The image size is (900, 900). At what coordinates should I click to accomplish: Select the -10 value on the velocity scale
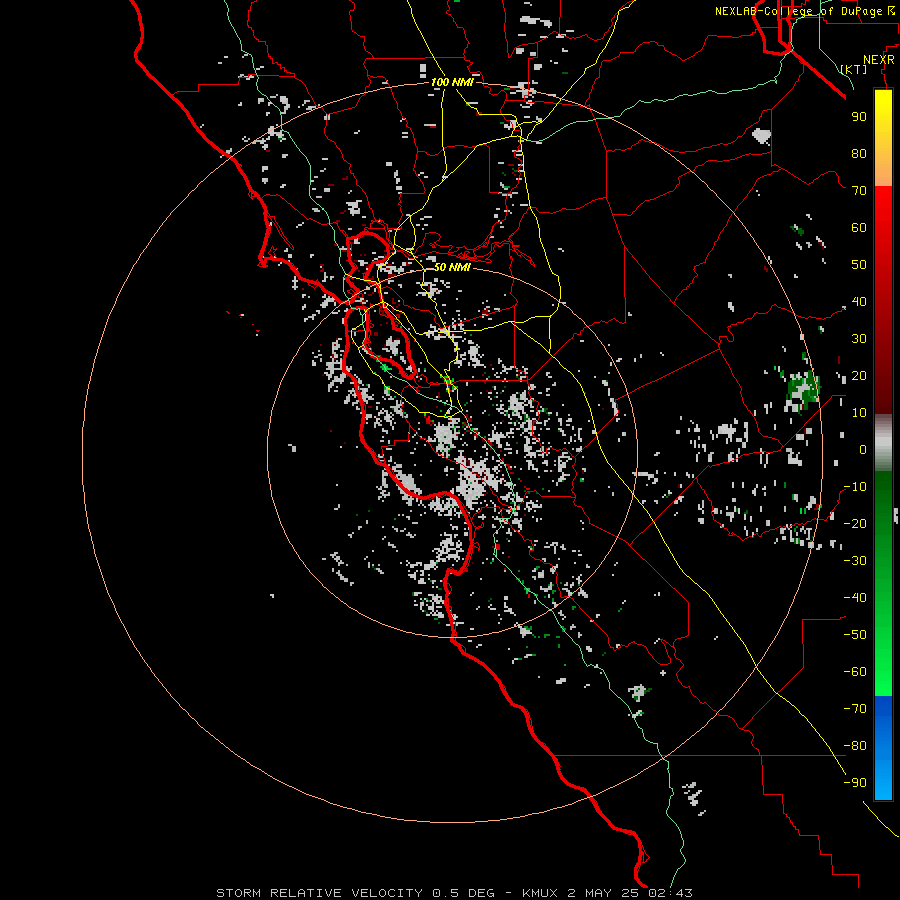855,487
